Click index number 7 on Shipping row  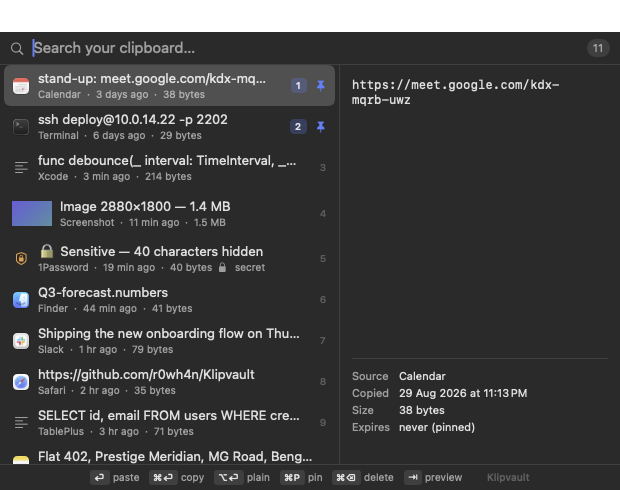coord(323,341)
